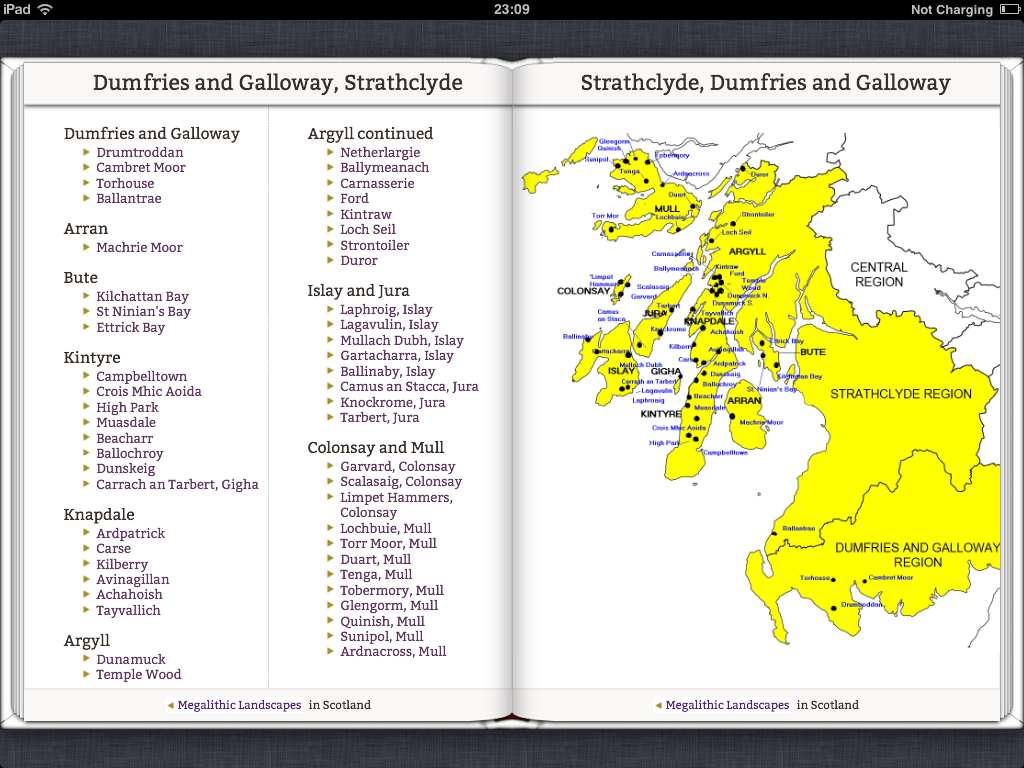
Task: Go to Lochbuie, Mull
Action: 385,528
